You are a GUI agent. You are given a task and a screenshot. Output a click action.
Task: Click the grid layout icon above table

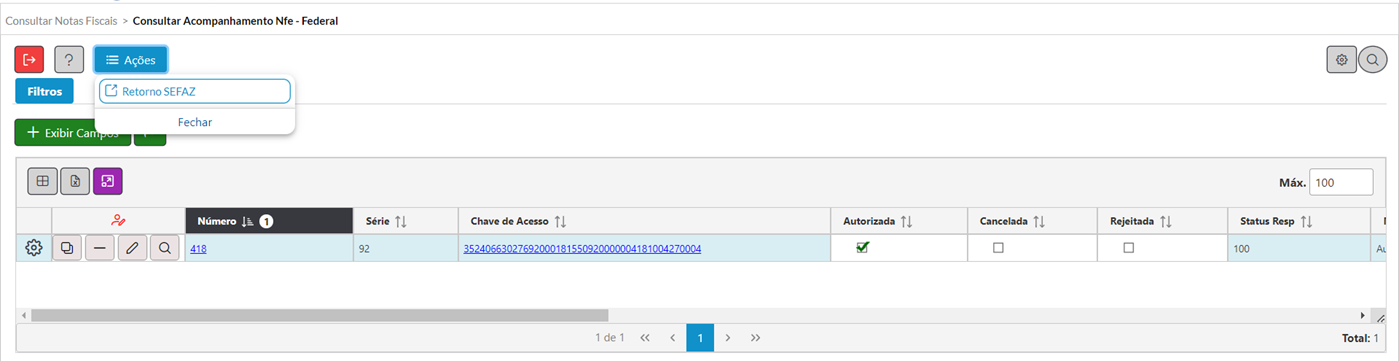point(42,181)
